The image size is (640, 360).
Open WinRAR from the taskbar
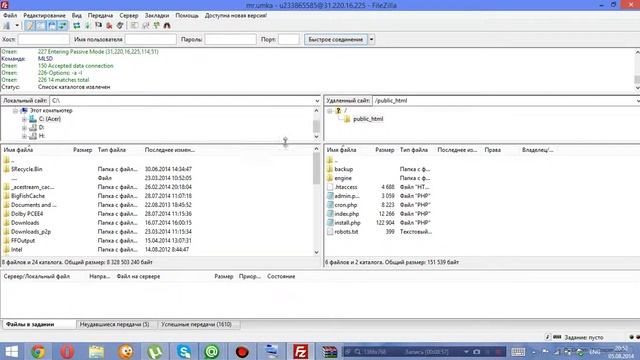(329, 351)
